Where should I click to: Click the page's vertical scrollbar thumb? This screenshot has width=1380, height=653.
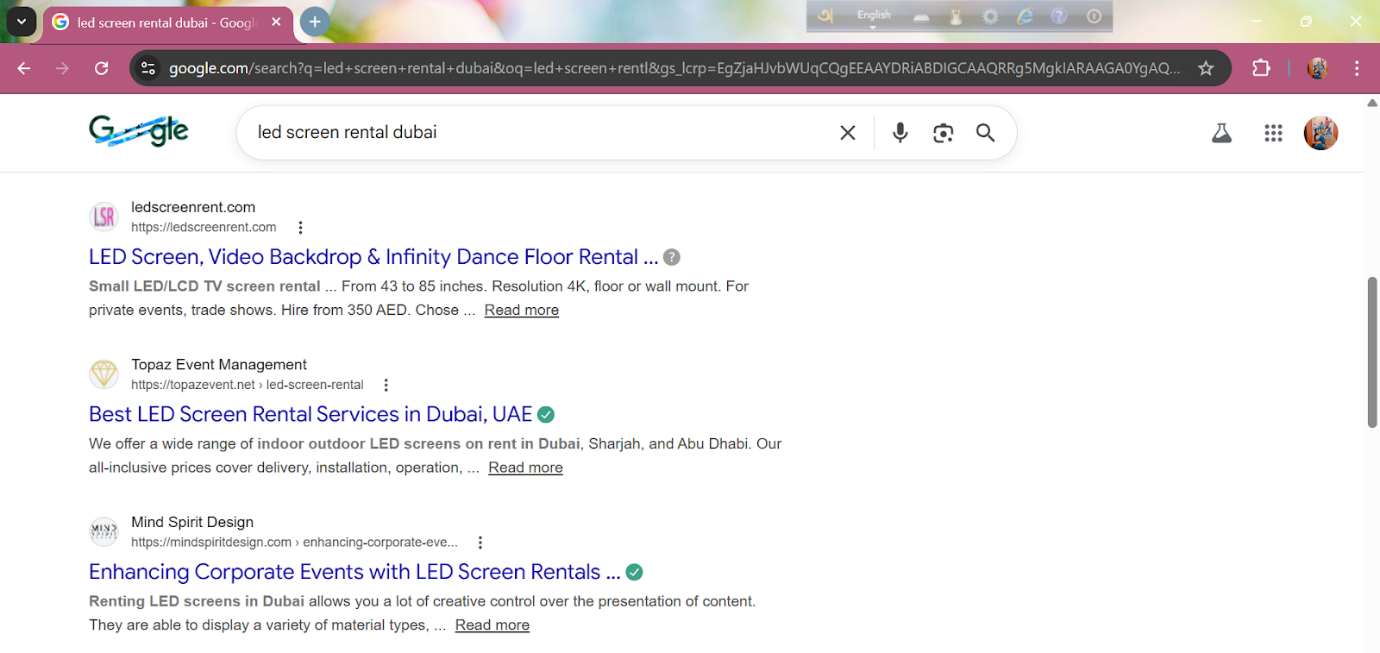pos(1372,352)
